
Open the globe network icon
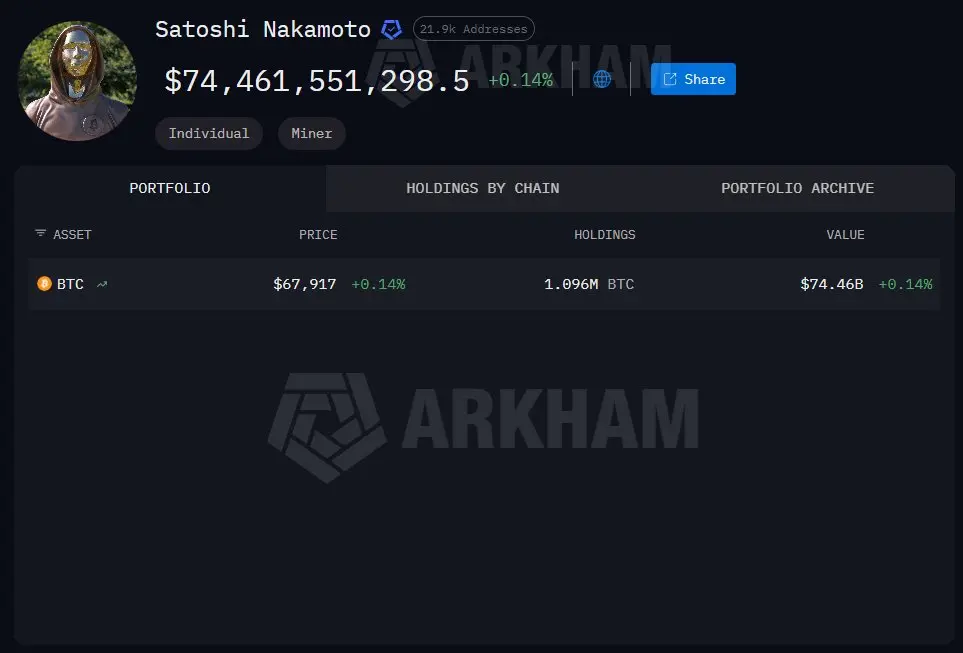click(x=602, y=79)
